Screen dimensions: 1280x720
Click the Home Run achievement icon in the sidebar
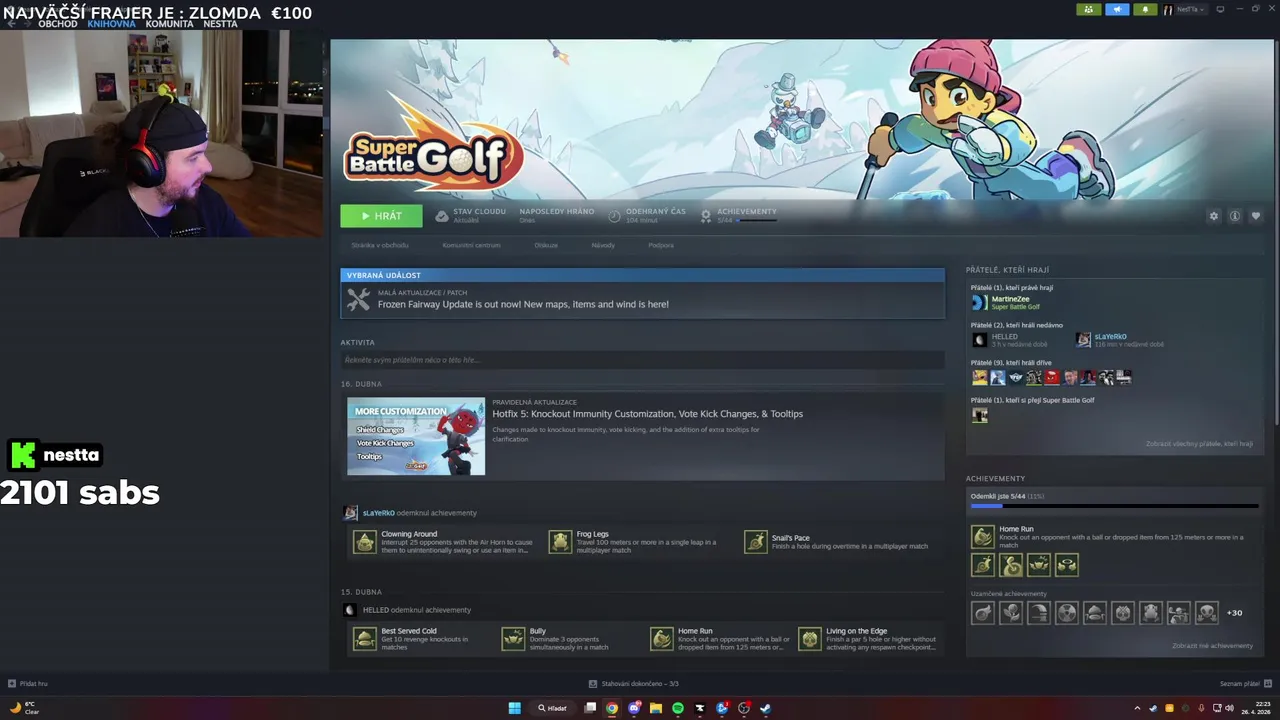[x=983, y=537]
